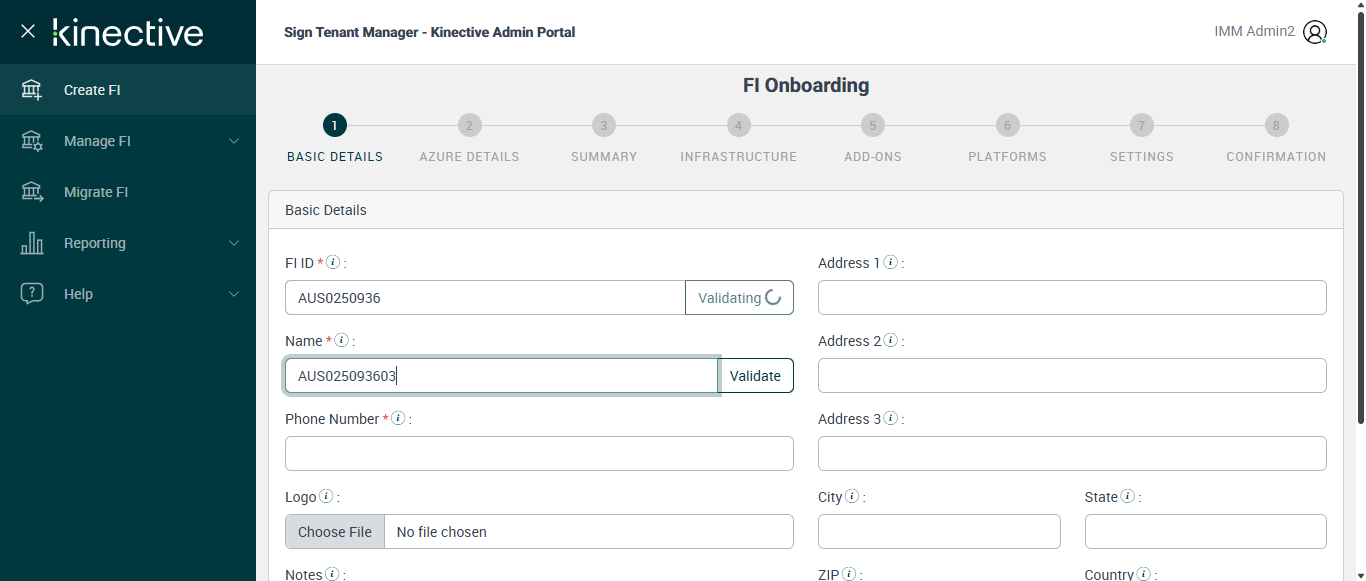Click the Phone Number input field
The image size is (1366, 581).
[x=539, y=454]
